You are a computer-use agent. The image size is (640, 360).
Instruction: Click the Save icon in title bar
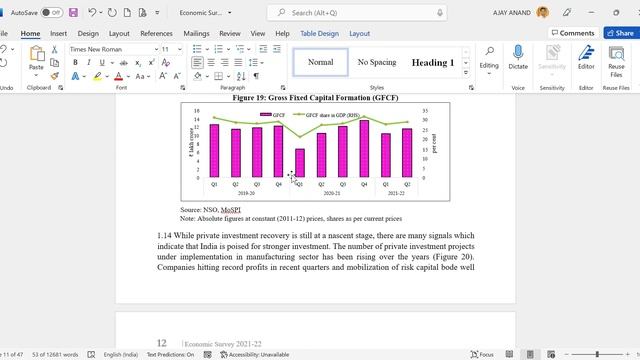pyautogui.click(x=73, y=13)
